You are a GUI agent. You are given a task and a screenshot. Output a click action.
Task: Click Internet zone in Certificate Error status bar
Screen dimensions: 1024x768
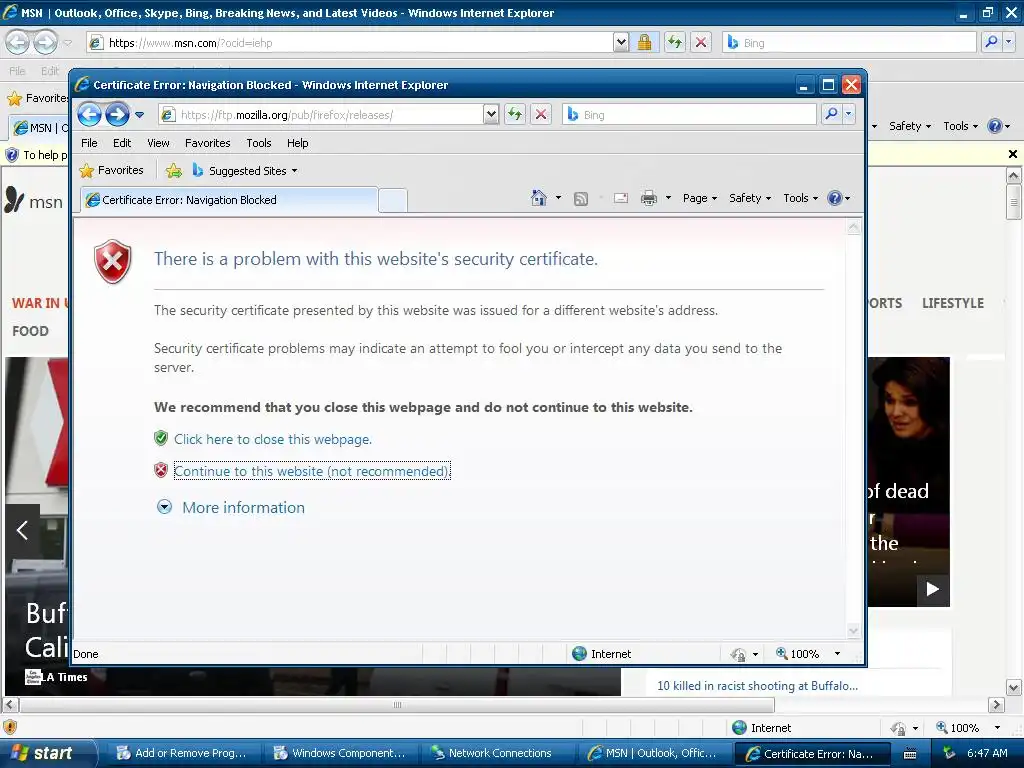click(601, 654)
